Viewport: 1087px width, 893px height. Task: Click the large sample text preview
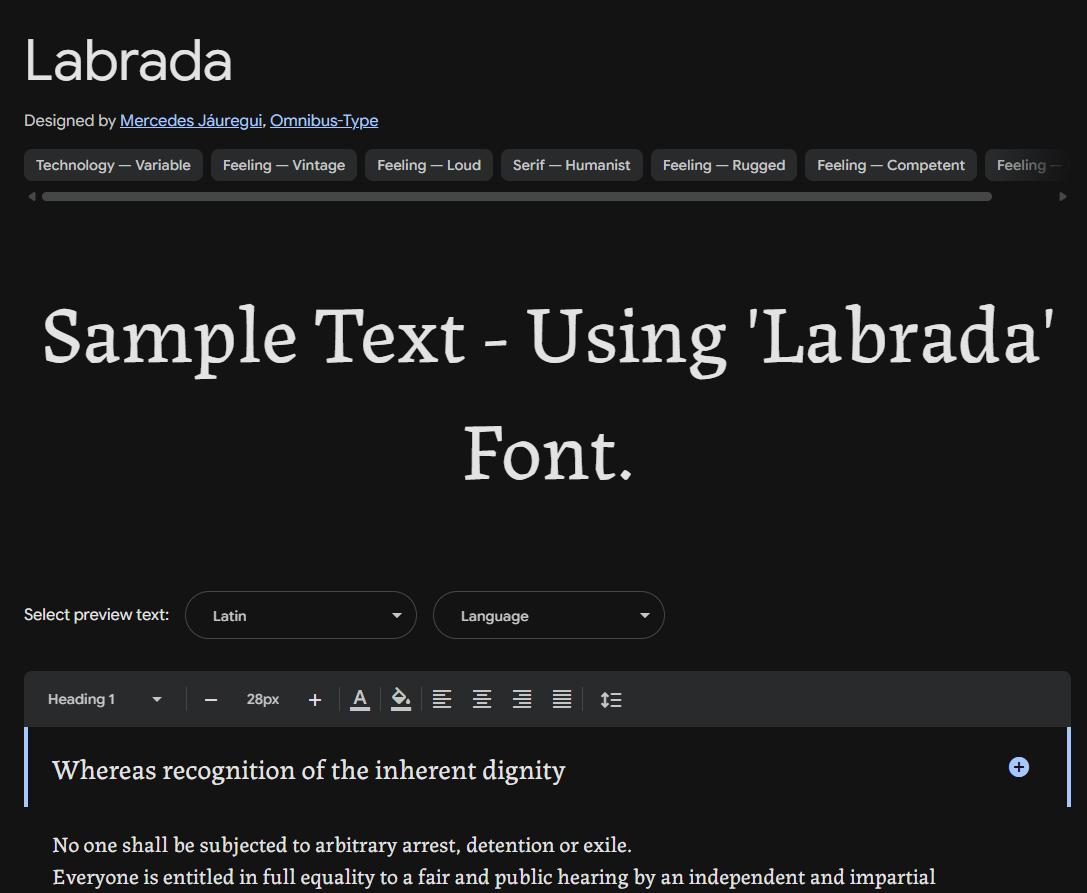[548, 393]
